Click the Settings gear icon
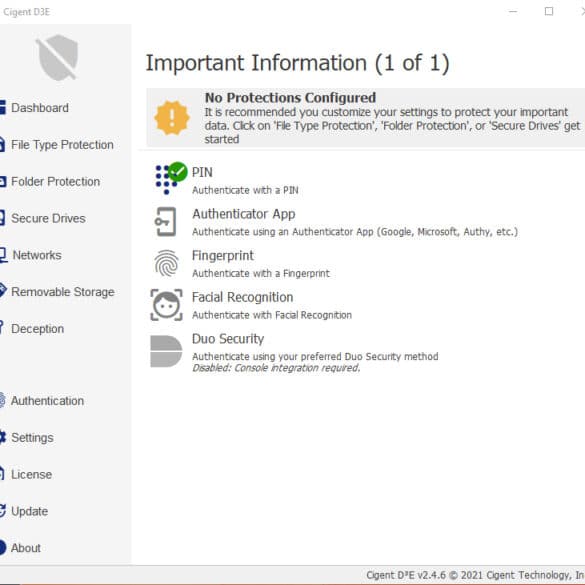The width and height of the screenshot is (585, 585). (3, 437)
